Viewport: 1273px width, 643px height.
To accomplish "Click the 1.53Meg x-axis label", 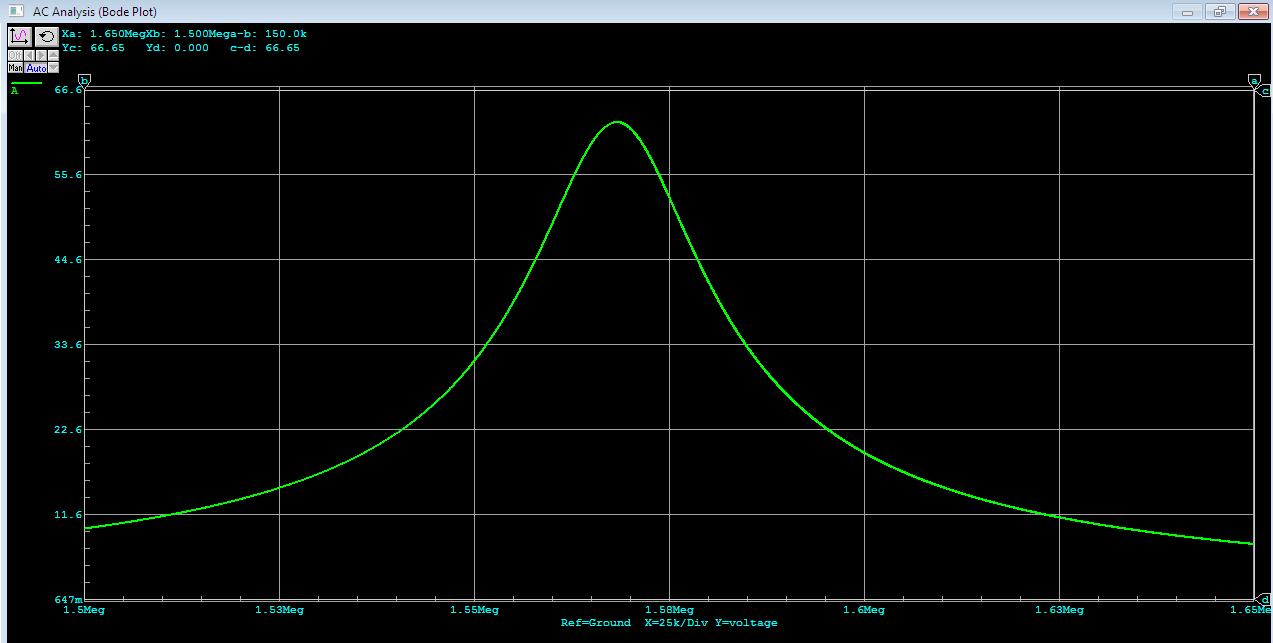I will point(279,609).
